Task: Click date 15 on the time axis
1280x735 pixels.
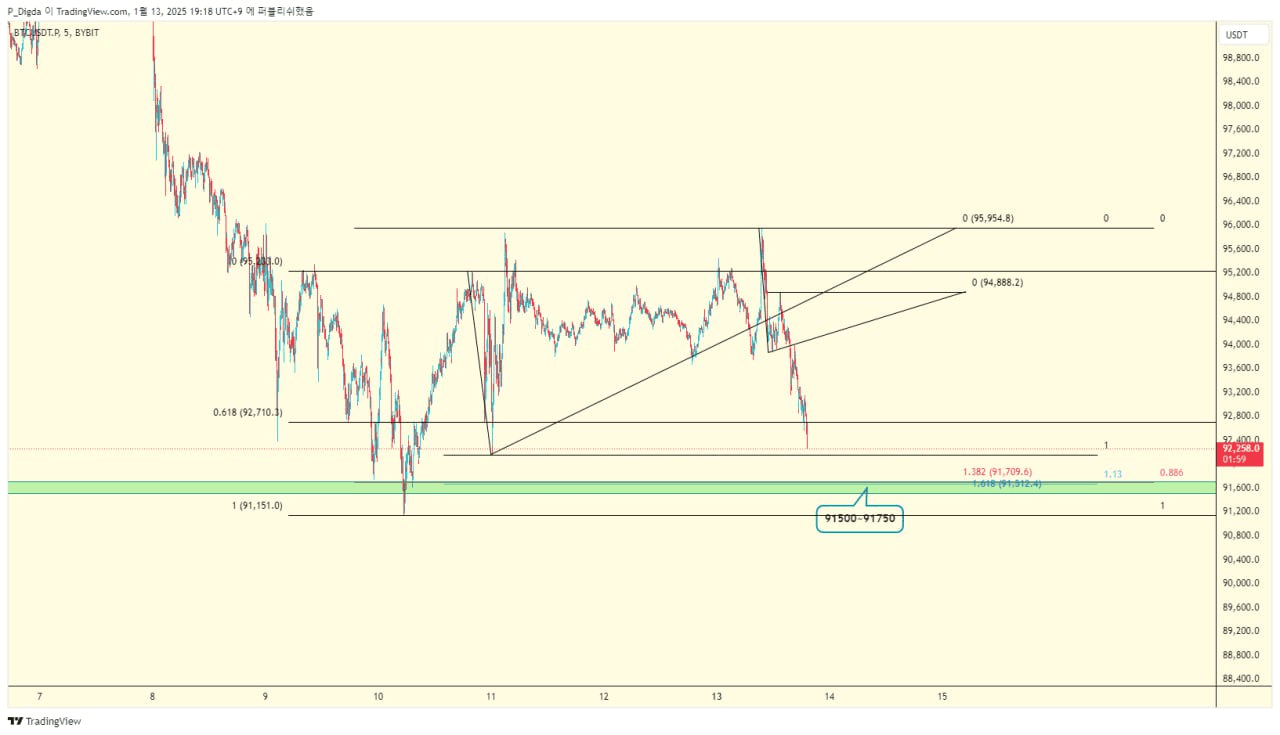Action: pyautogui.click(x=943, y=695)
